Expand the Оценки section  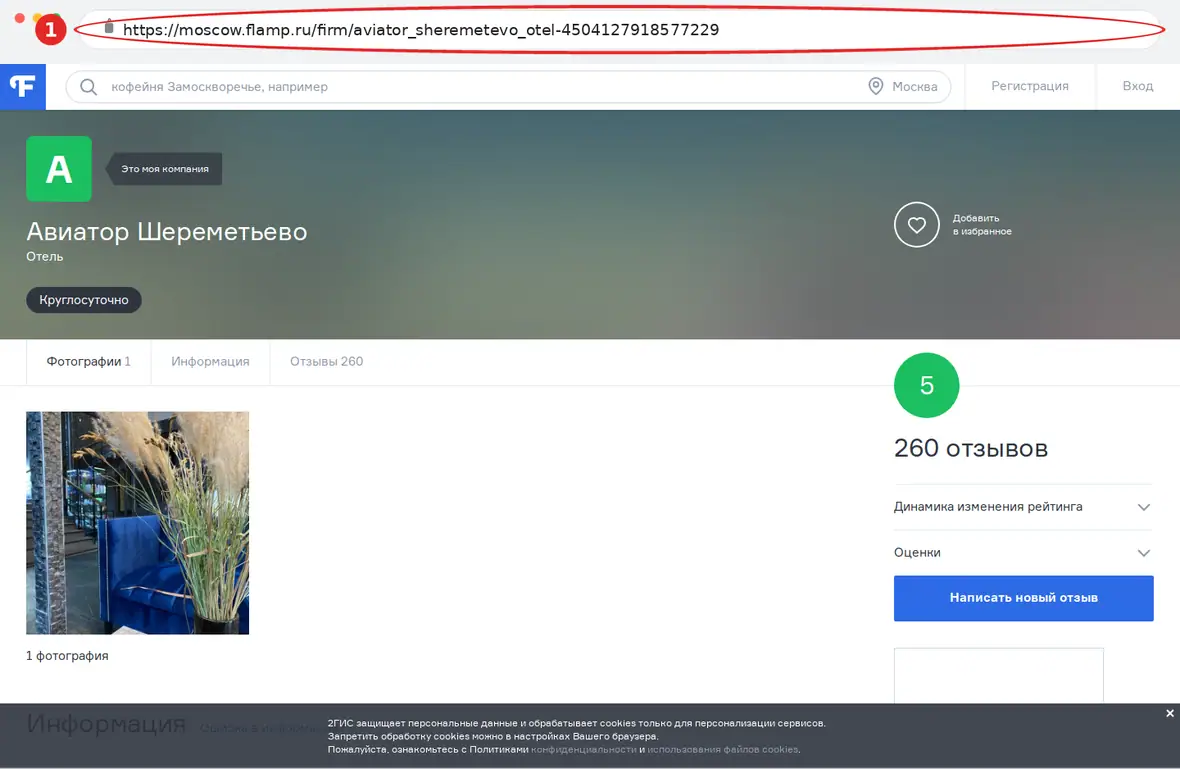pyautogui.click(x=1023, y=552)
